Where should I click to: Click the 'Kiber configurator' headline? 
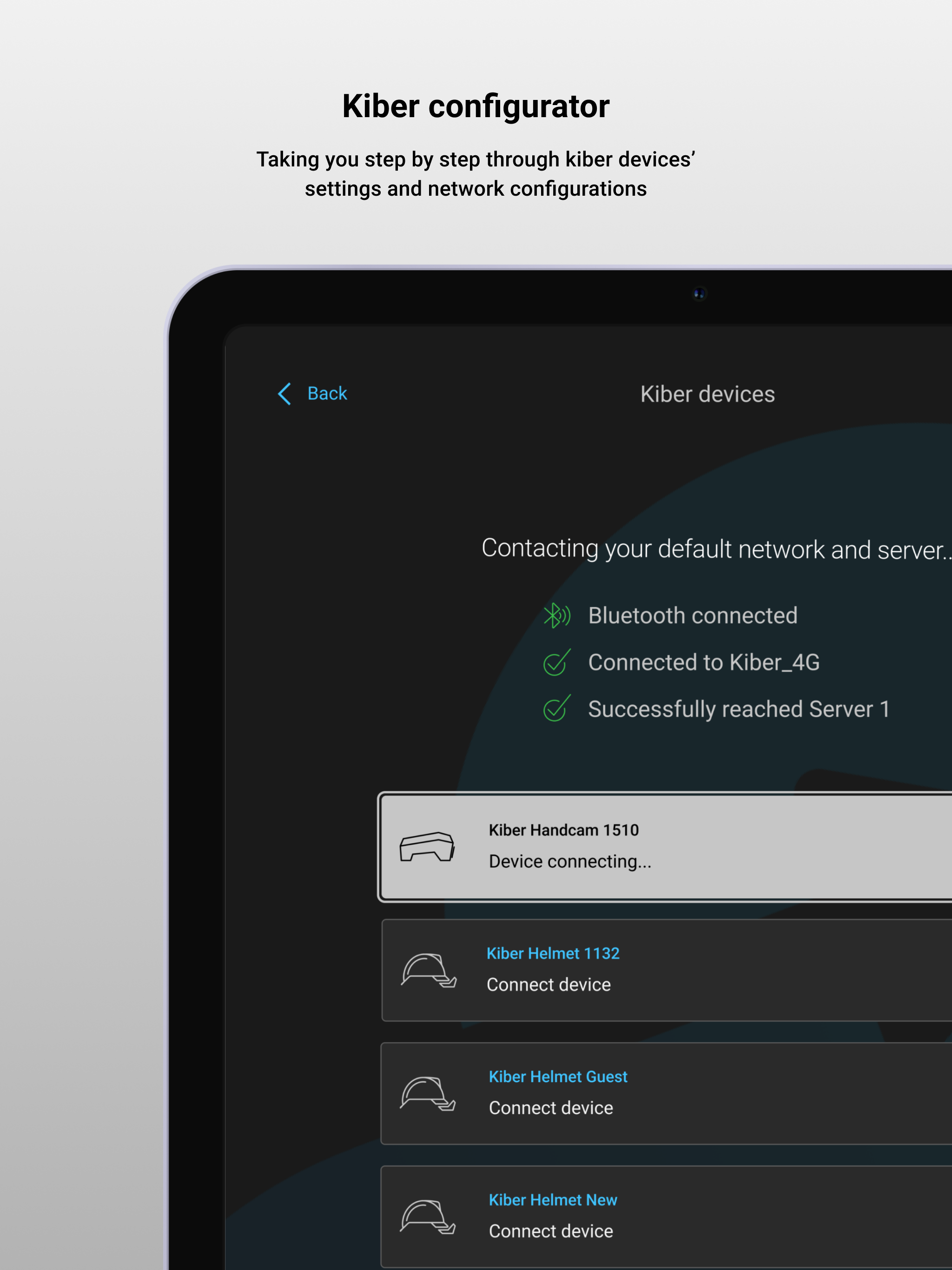pyautogui.click(x=476, y=107)
